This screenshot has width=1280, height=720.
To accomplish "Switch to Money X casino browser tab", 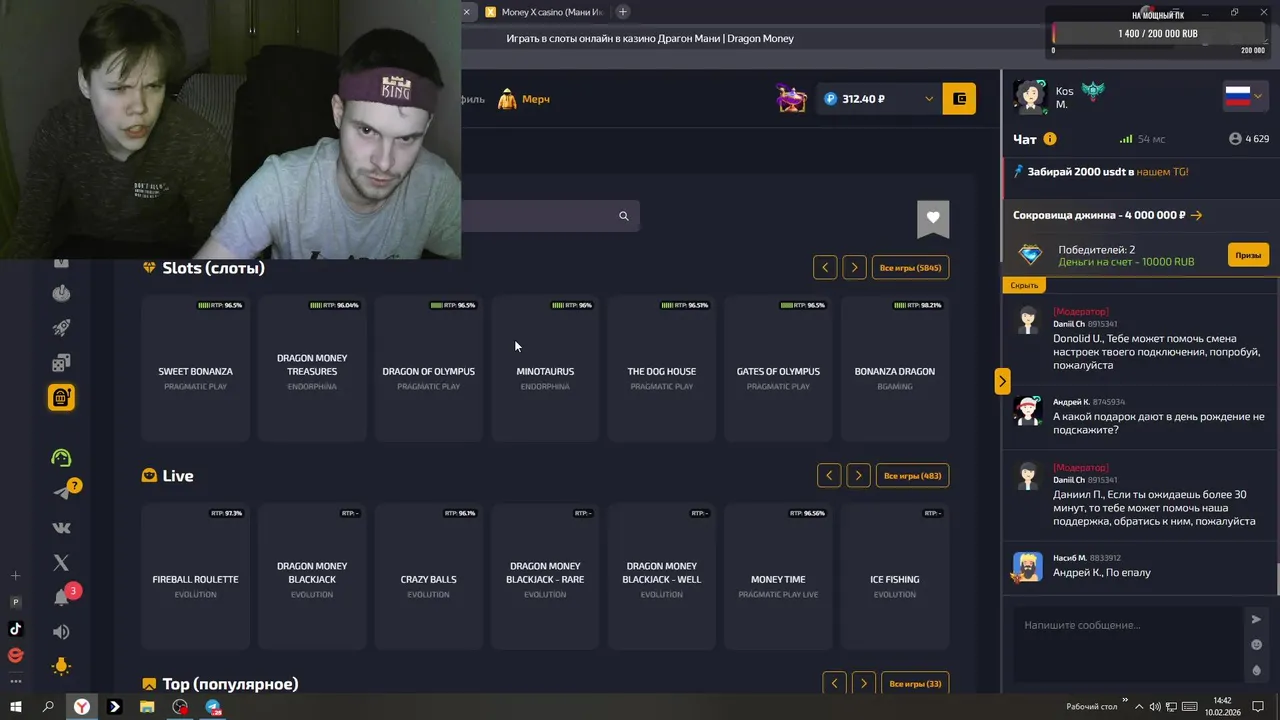I will click(x=543, y=12).
